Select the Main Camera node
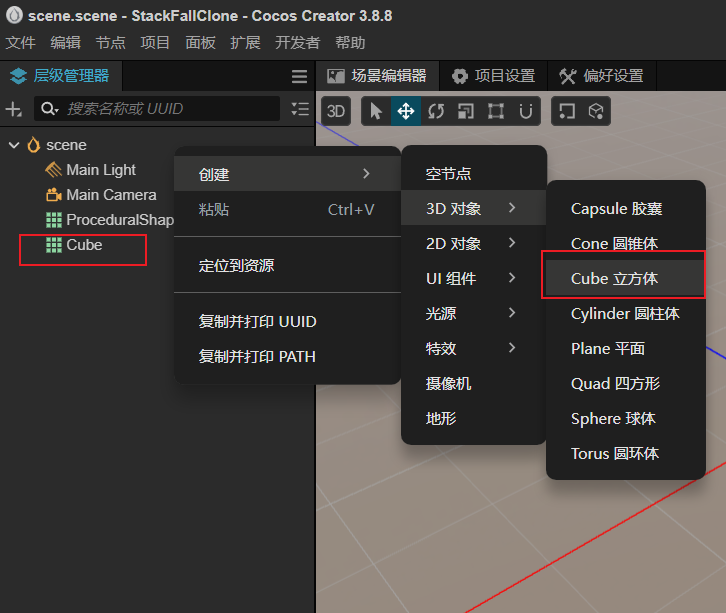 click(111, 195)
